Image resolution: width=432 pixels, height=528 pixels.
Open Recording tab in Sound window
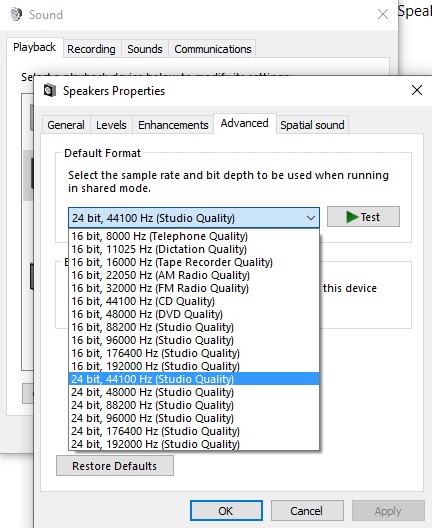(x=91, y=49)
